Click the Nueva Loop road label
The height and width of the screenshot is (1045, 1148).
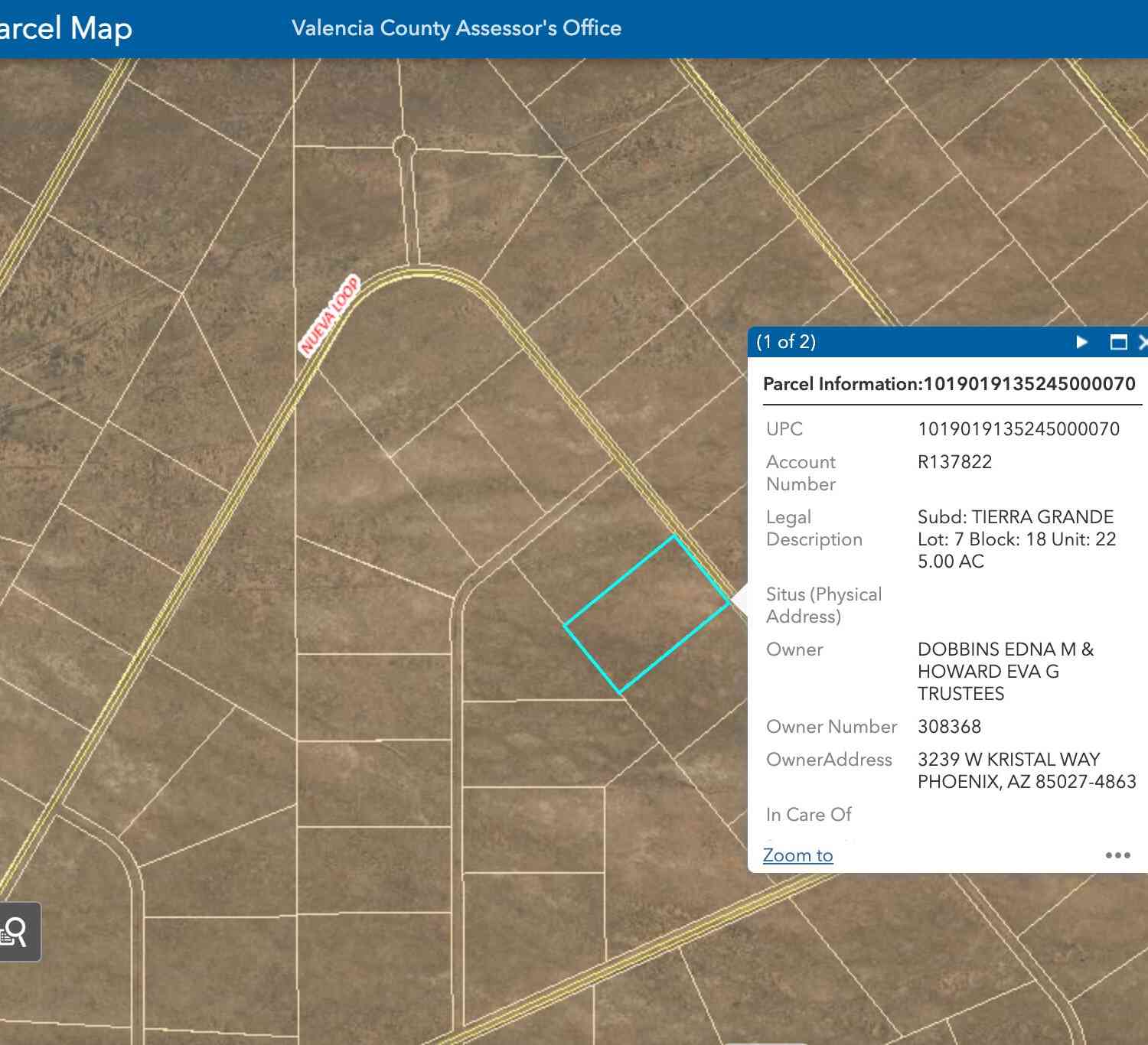point(329,315)
